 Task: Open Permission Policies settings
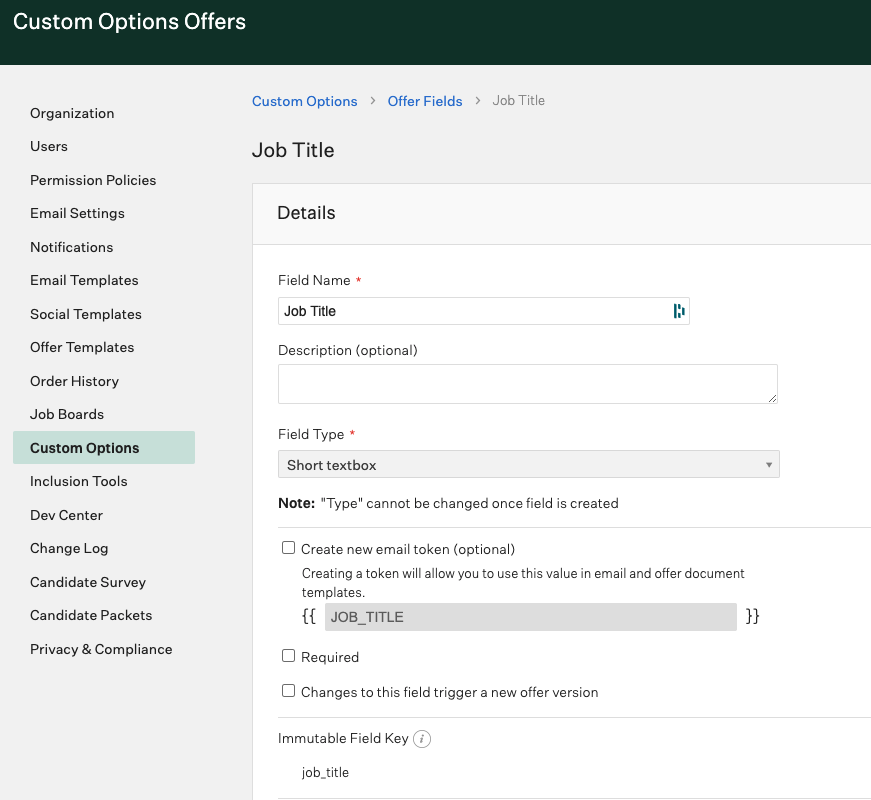tap(93, 180)
